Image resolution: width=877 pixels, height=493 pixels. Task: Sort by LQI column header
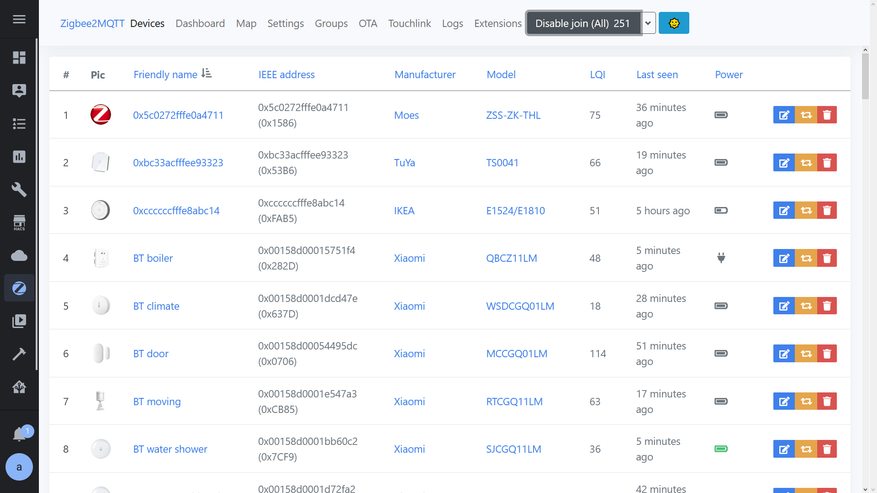(x=597, y=74)
